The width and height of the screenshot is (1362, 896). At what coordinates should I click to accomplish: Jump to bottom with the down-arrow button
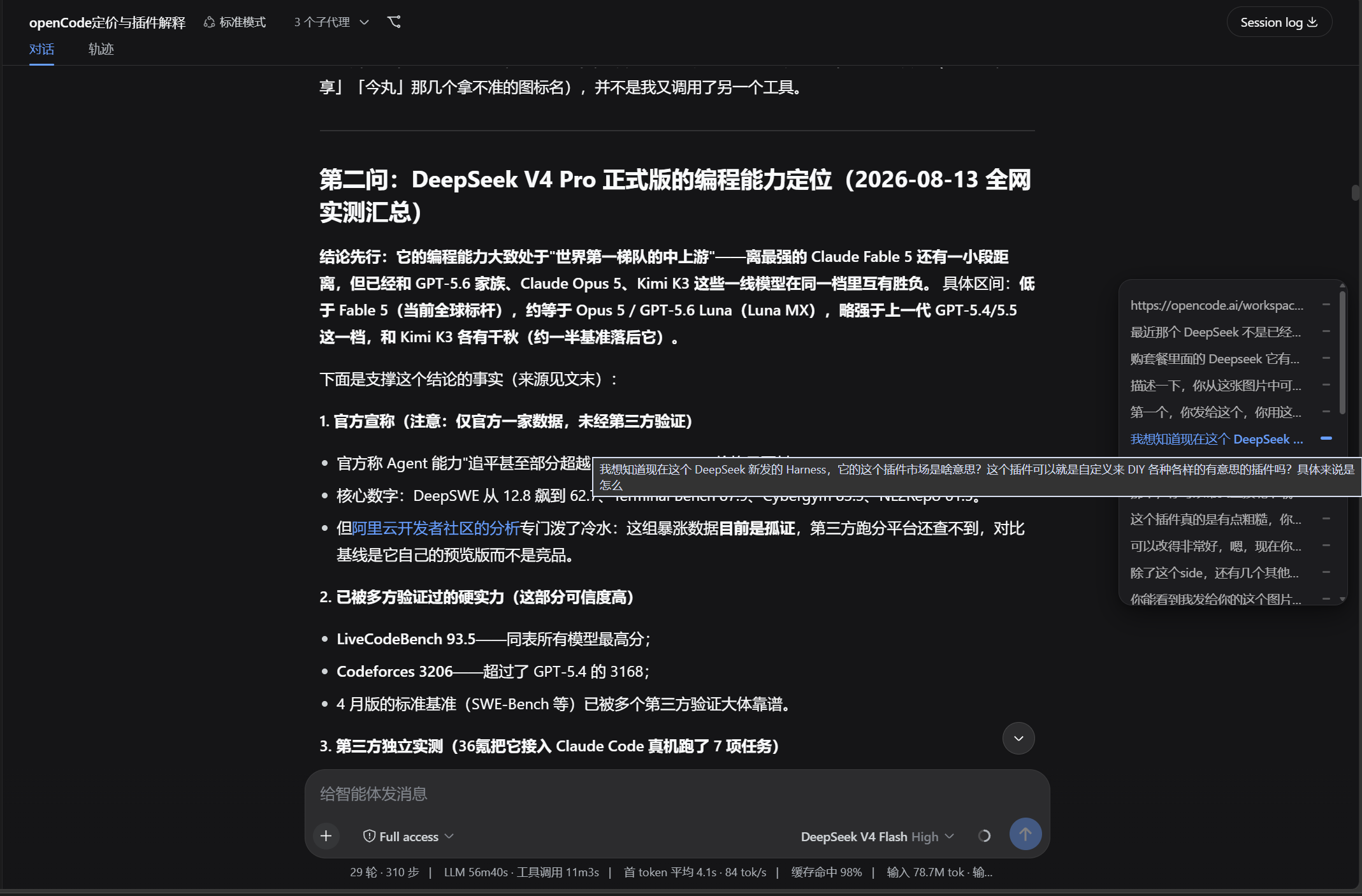pyautogui.click(x=1018, y=738)
